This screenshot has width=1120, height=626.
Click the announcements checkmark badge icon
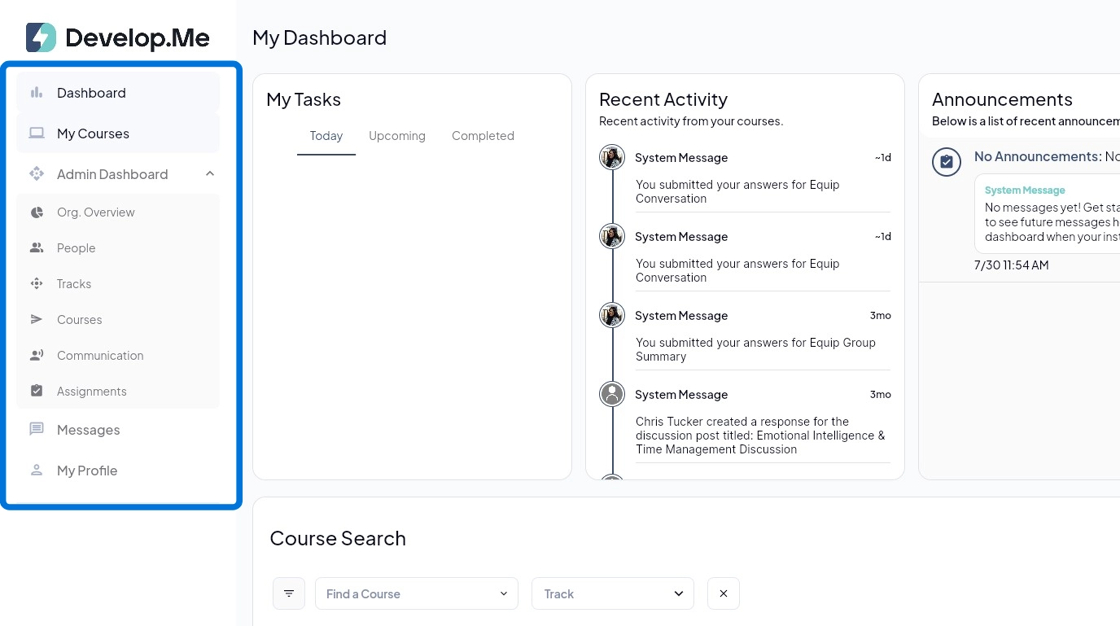pos(947,161)
